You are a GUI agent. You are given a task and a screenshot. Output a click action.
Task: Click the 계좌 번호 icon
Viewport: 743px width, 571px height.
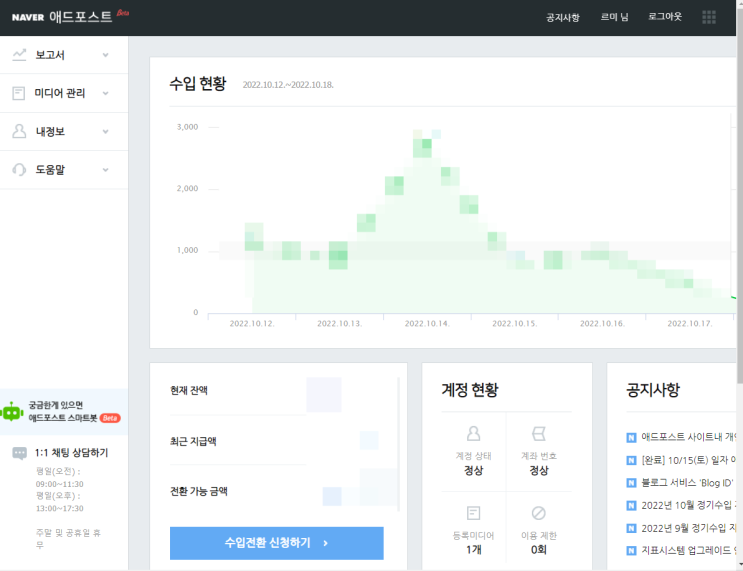click(x=539, y=434)
